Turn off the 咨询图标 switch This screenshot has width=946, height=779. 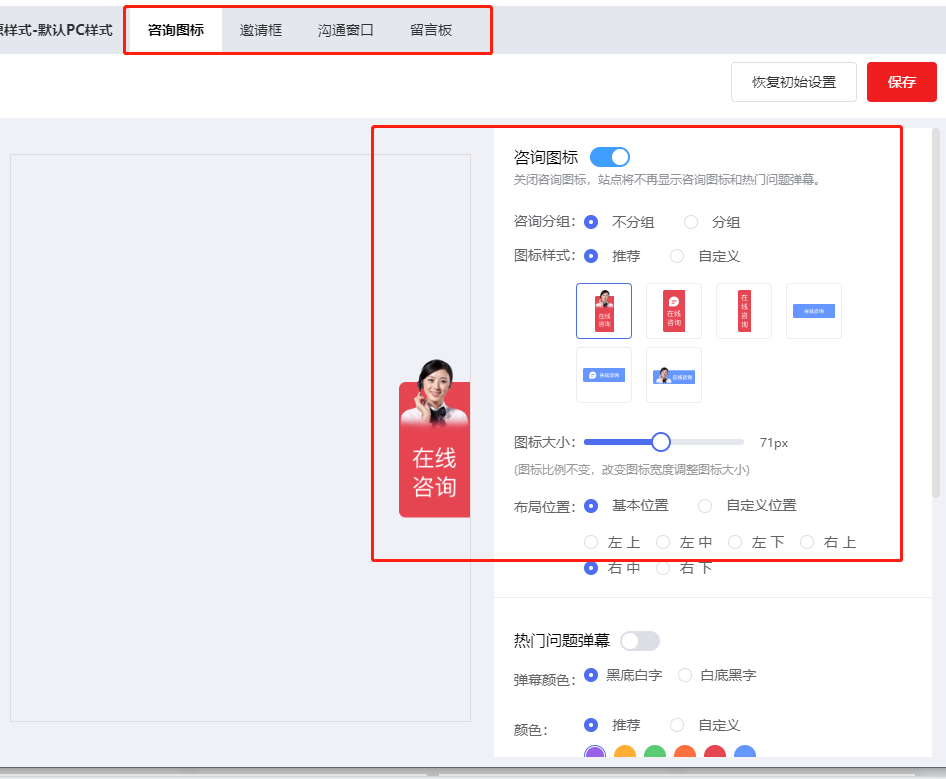pyautogui.click(x=610, y=157)
